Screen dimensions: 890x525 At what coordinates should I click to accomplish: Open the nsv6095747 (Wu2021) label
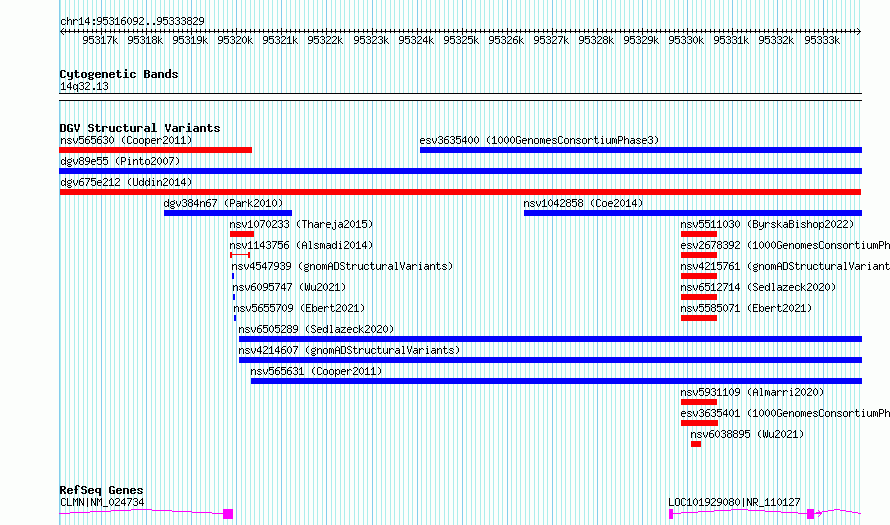289,287
